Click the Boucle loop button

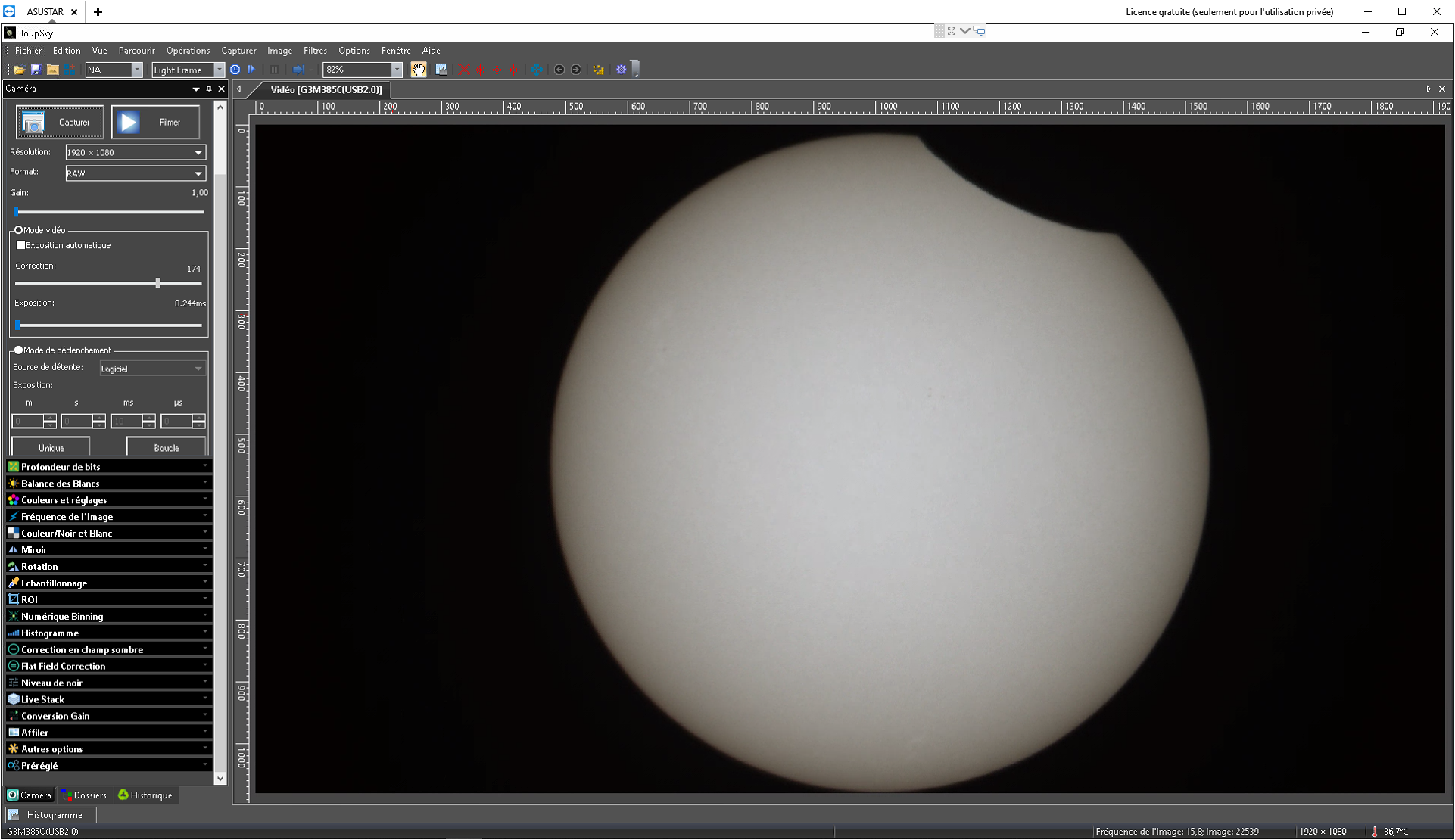(166, 447)
